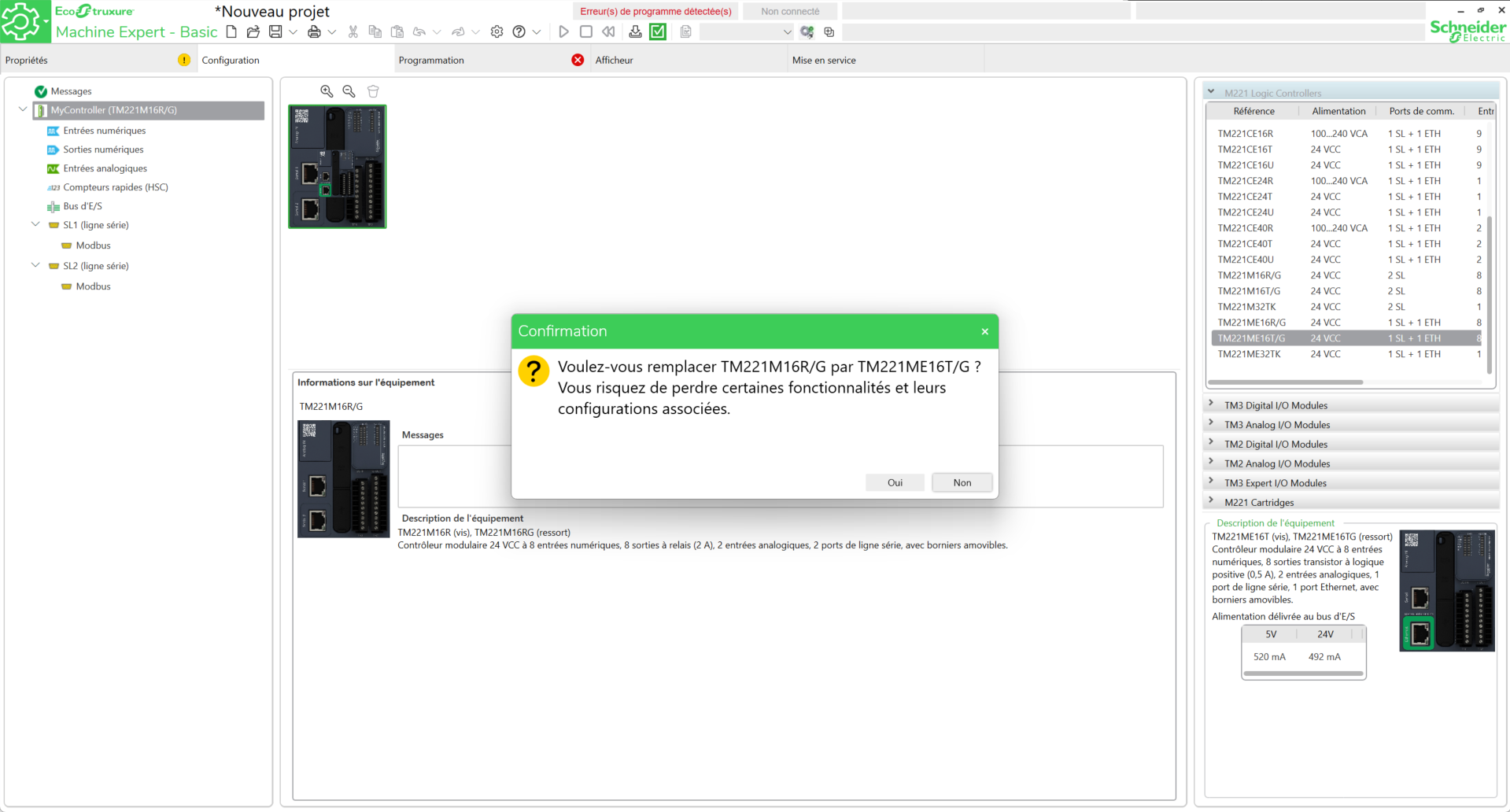This screenshot has width=1510, height=812.
Task: Switch to the Programmation tab
Action: (x=431, y=60)
